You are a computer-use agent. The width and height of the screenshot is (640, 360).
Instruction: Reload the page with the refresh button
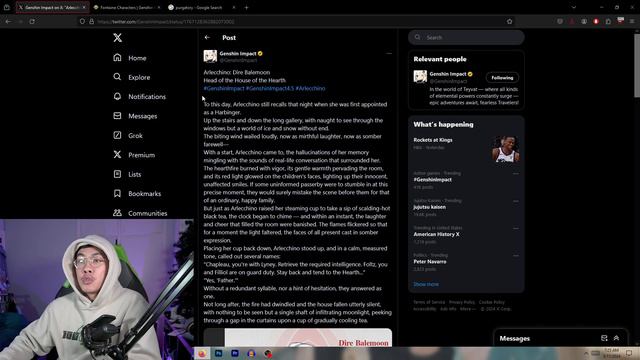click(x=32, y=21)
